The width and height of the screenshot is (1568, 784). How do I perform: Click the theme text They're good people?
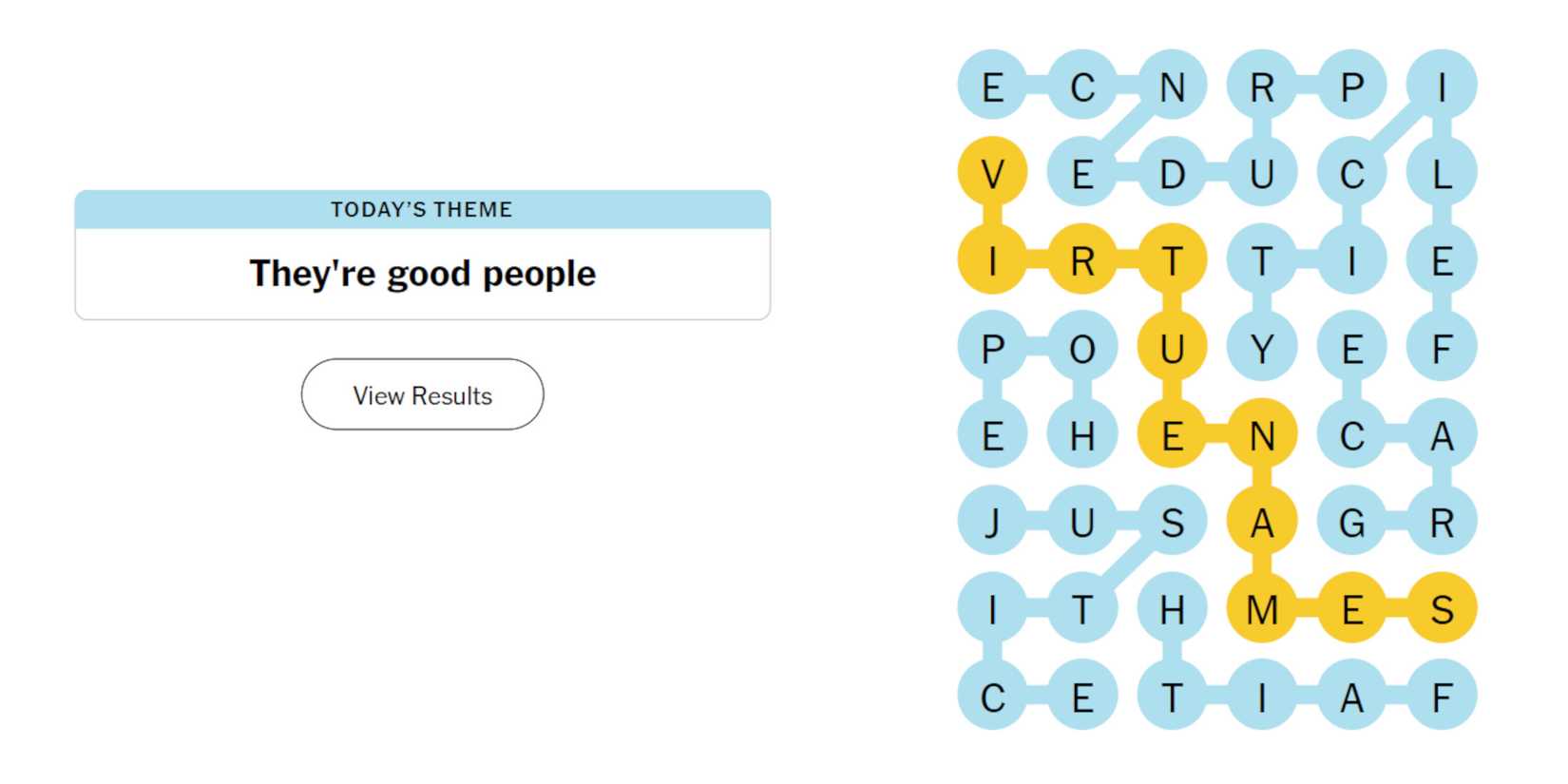pyautogui.click(x=422, y=273)
